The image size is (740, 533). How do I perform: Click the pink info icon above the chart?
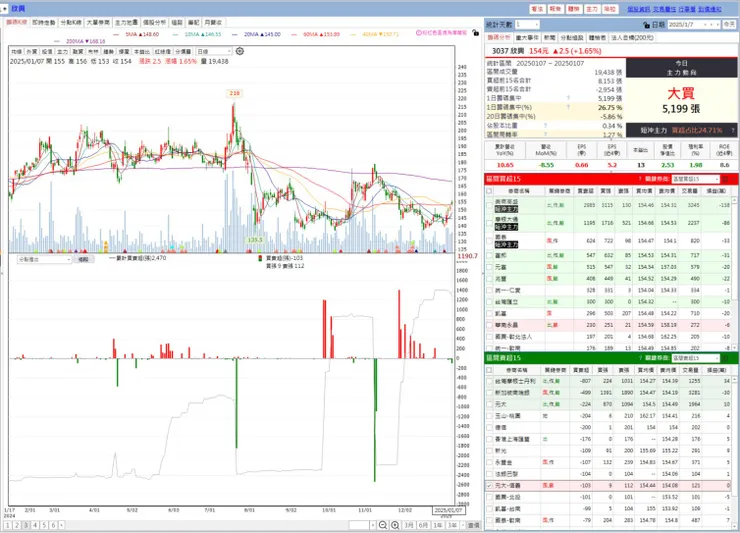tap(418, 33)
